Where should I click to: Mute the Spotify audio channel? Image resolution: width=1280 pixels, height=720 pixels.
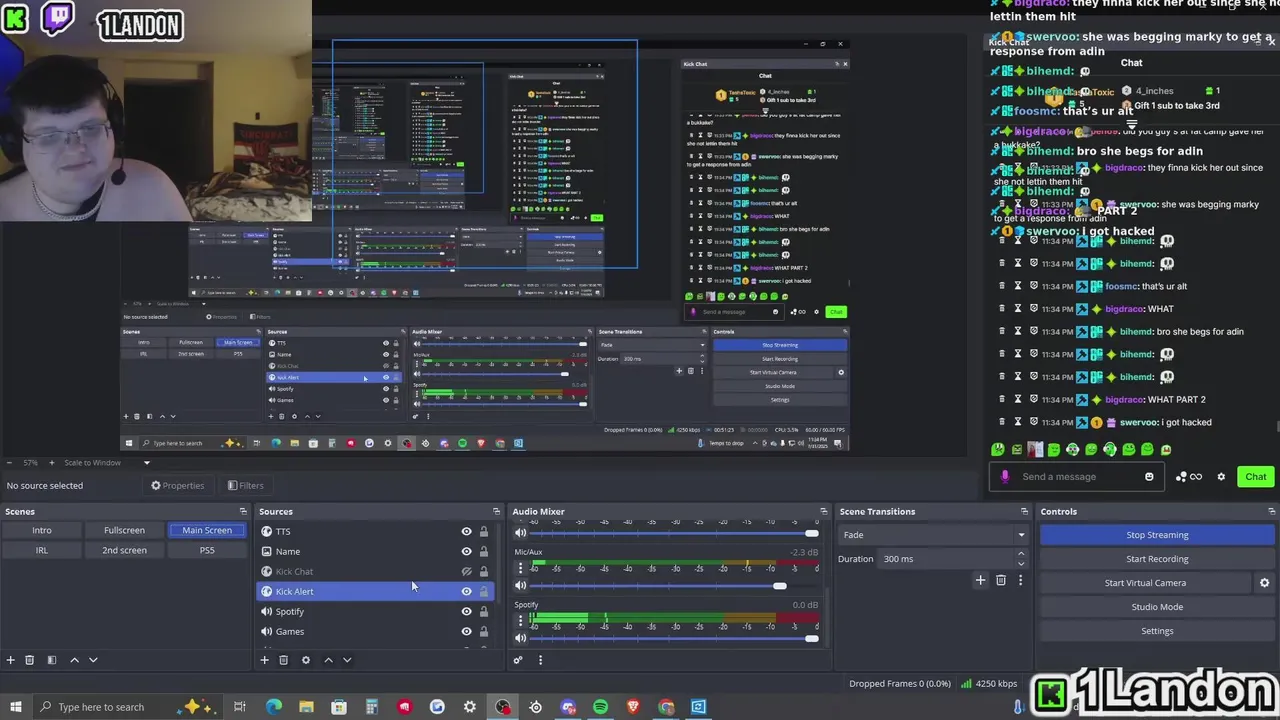click(520, 638)
